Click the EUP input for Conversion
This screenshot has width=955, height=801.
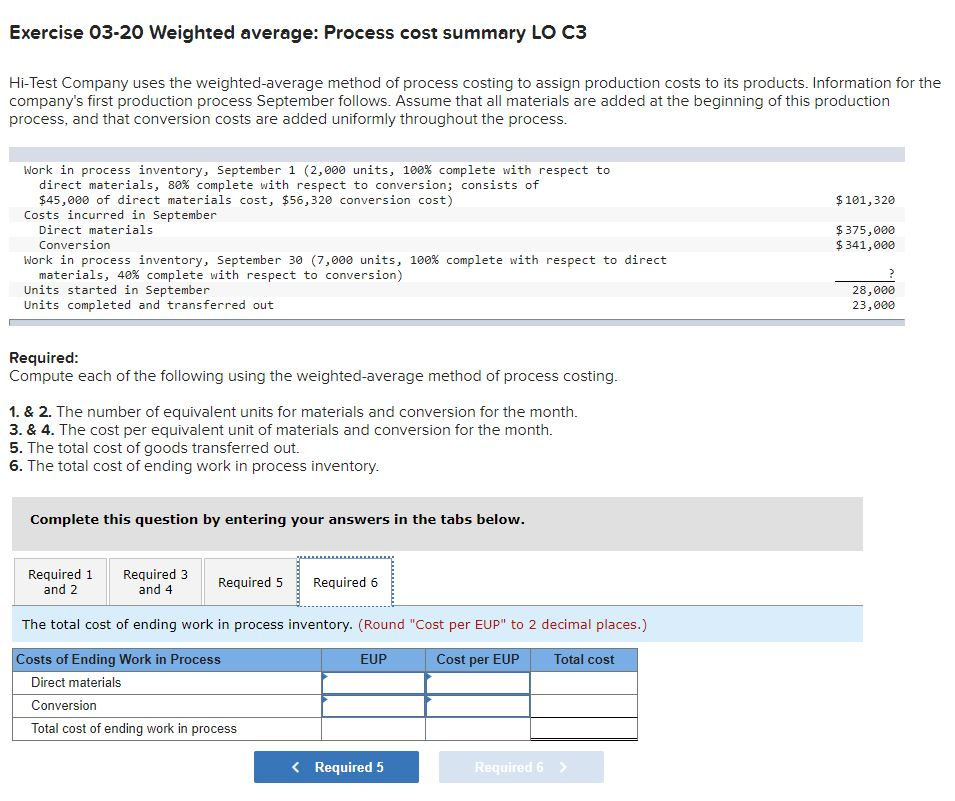click(372, 706)
